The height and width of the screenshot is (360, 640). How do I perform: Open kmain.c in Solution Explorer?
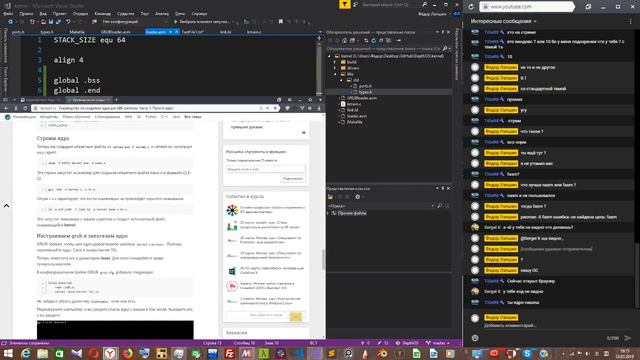click(x=354, y=104)
